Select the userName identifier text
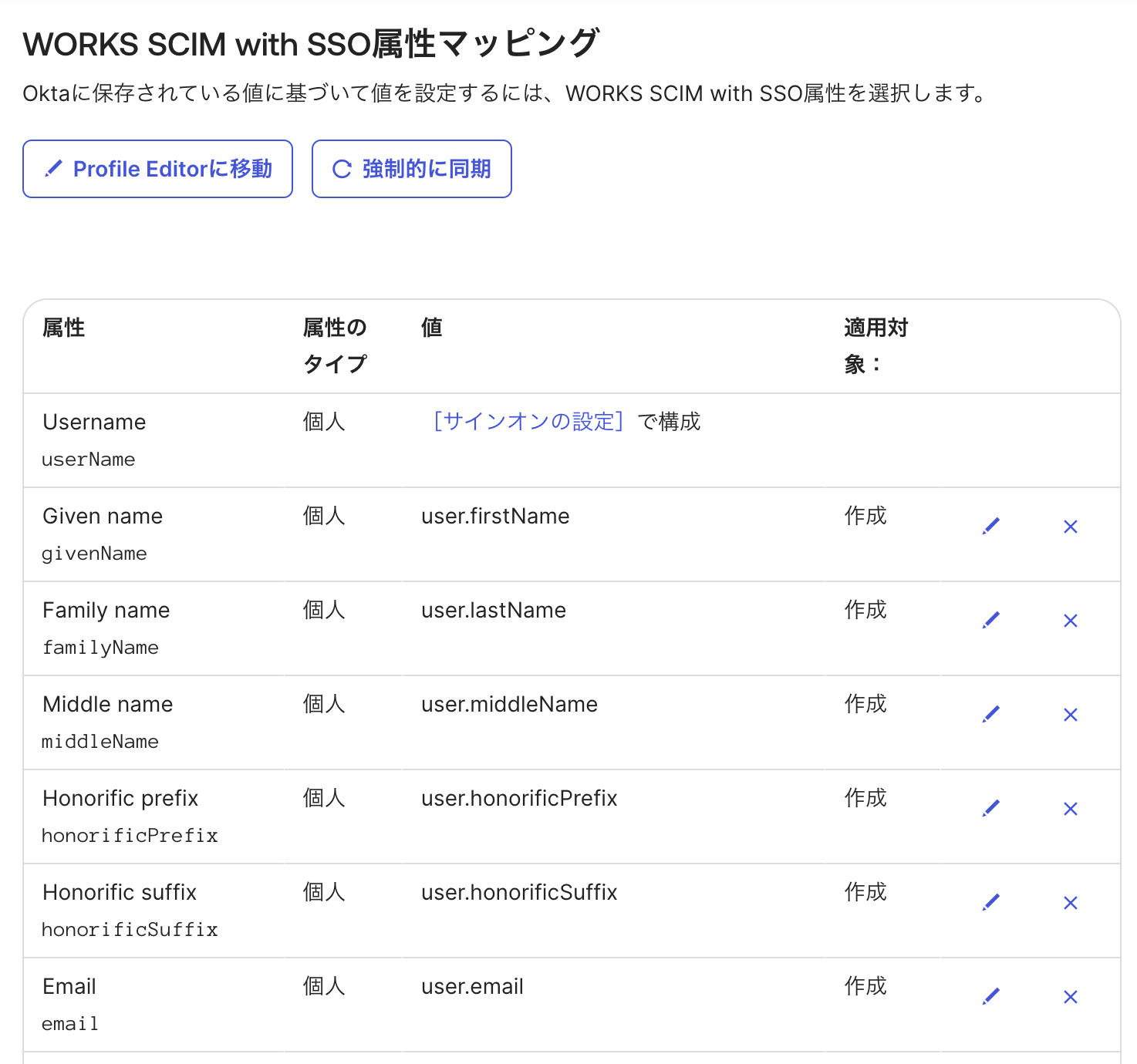Image resolution: width=1137 pixels, height=1064 pixels. tap(89, 460)
